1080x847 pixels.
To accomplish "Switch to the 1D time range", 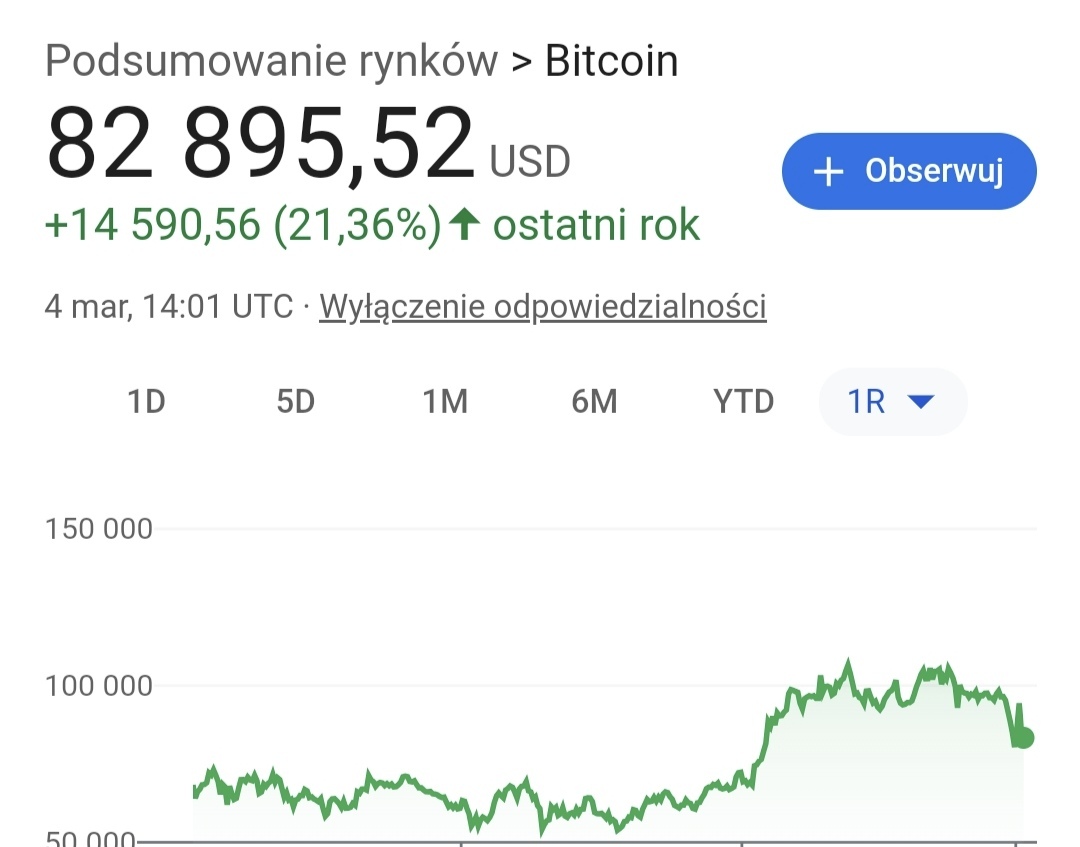I will pos(146,402).
